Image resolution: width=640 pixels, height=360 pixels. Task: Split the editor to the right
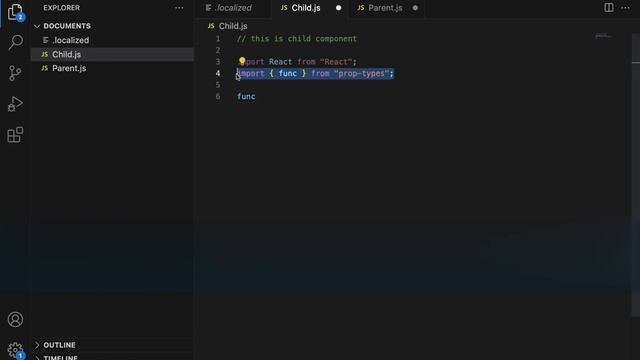pyautogui.click(x=609, y=8)
